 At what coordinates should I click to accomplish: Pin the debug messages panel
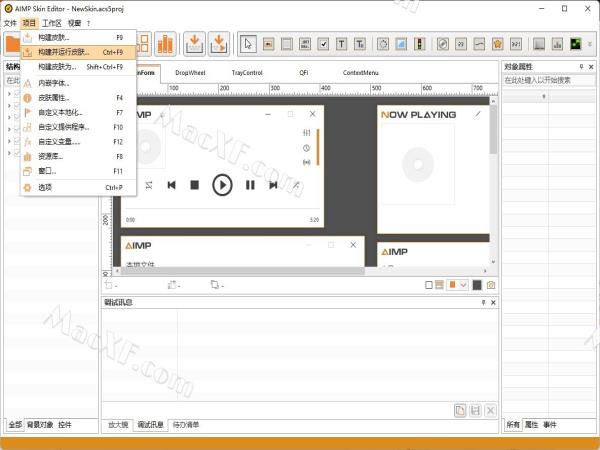pos(483,302)
